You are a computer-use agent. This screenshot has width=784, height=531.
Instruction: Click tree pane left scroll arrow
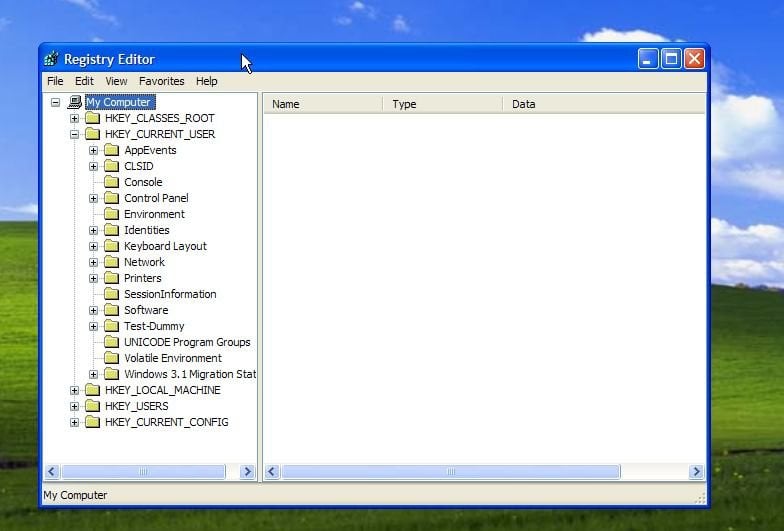(52, 472)
